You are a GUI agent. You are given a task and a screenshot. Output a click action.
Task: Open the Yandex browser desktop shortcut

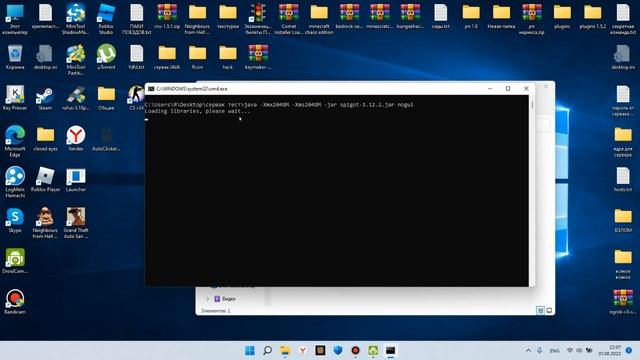point(76,139)
